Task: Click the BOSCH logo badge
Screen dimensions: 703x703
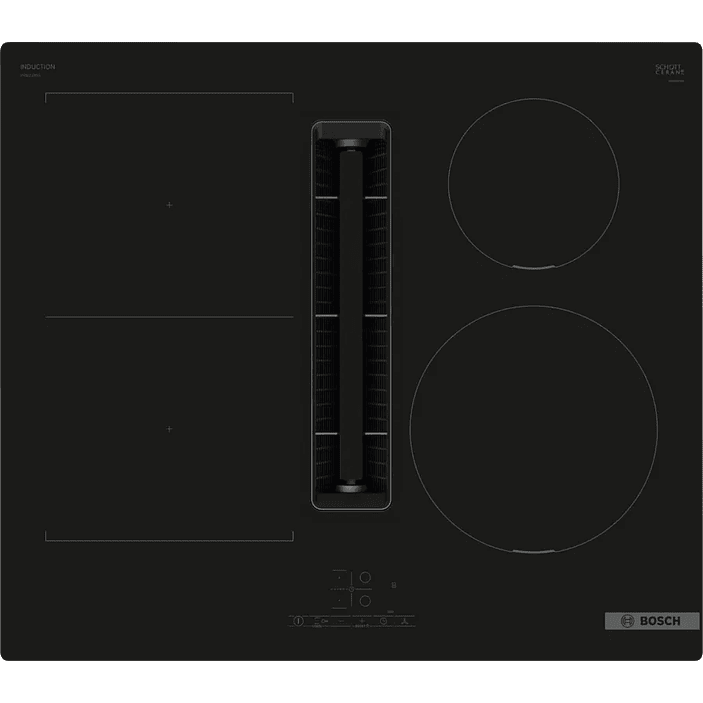Action: coord(644,620)
